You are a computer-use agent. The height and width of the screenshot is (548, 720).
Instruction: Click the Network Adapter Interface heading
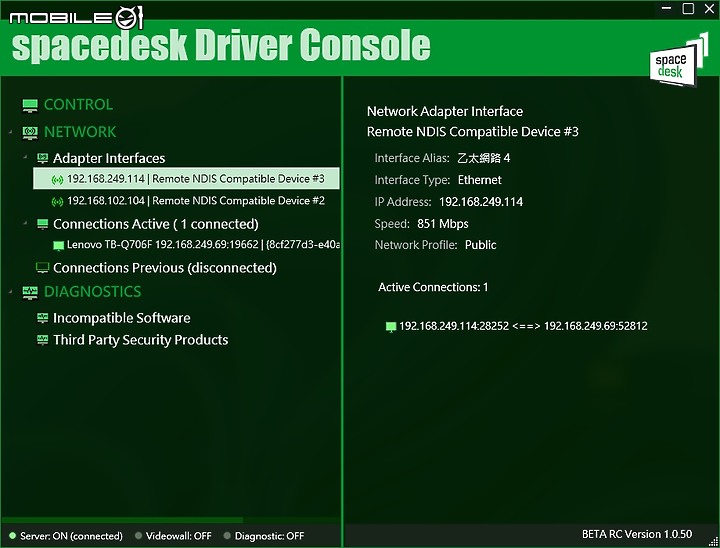[445, 112]
